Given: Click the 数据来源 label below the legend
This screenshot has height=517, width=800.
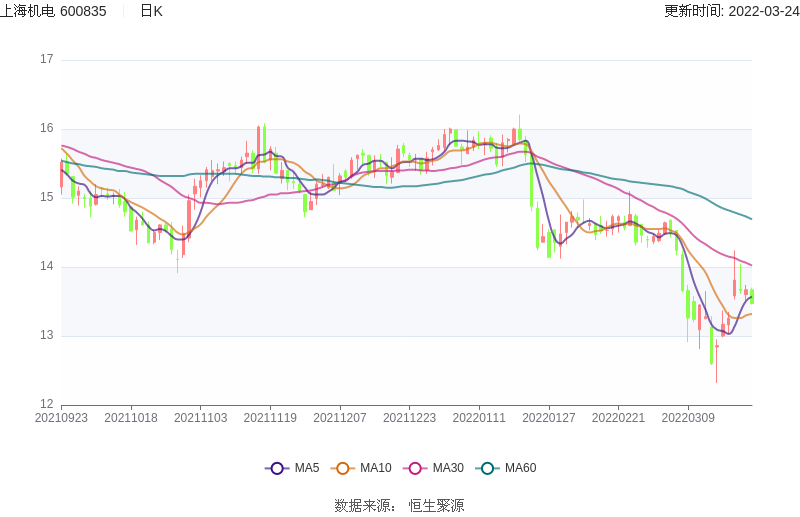Looking at the screenshot, I should 364,506.
